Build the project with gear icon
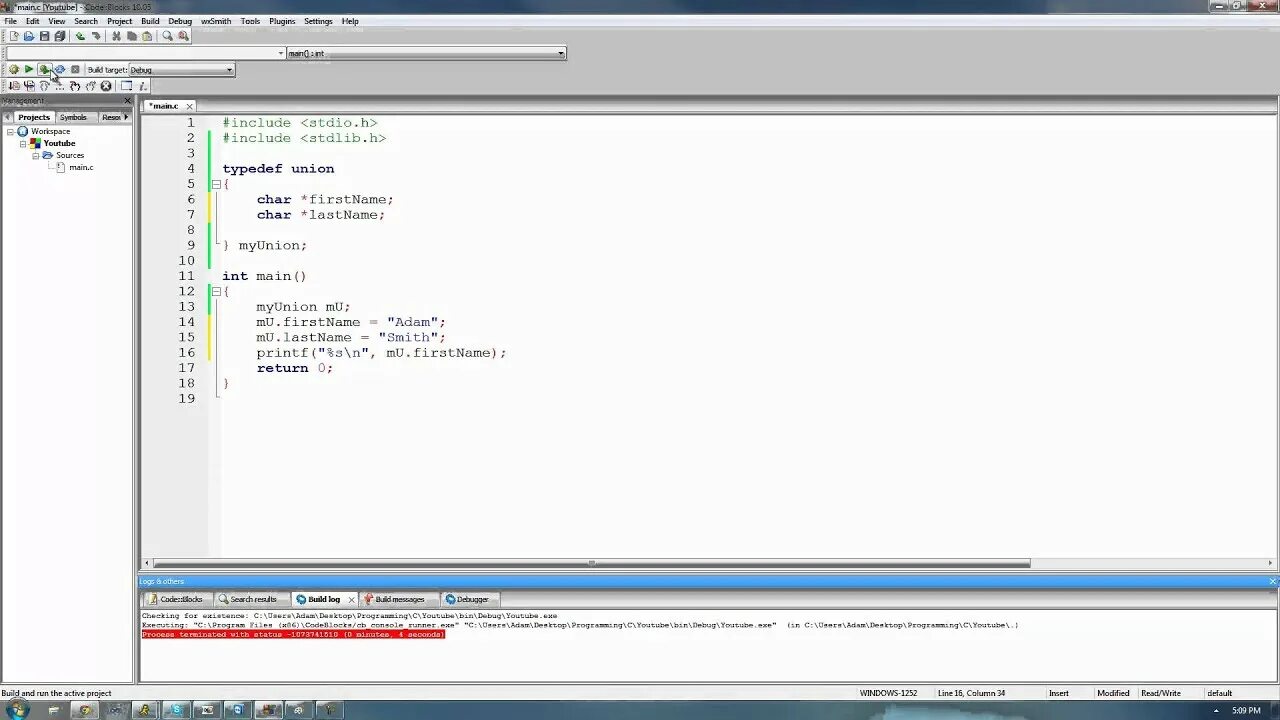This screenshot has height=720, width=1280. (x=14, y=70)
